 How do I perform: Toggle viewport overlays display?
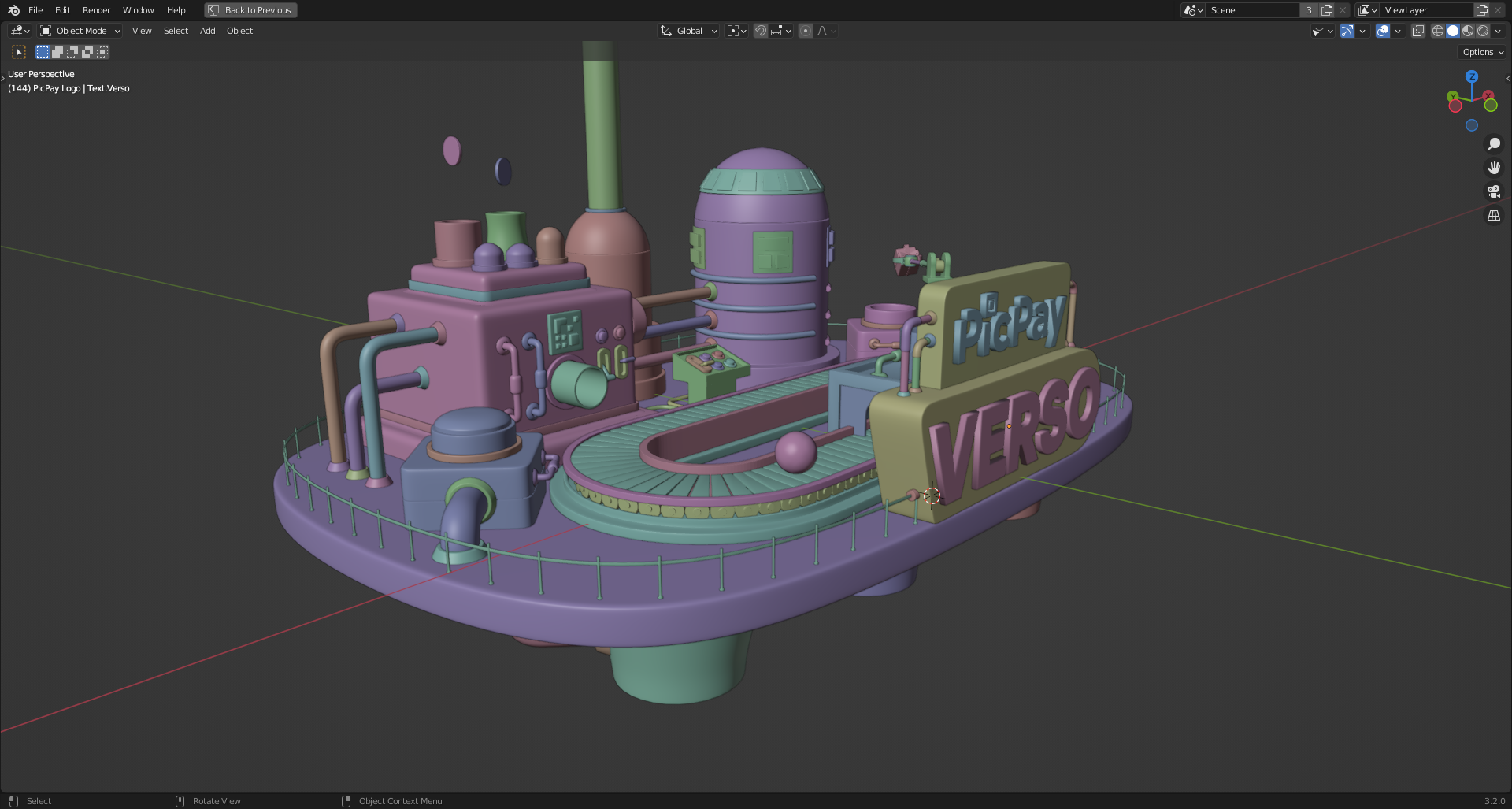click(x=1383, y=31)
